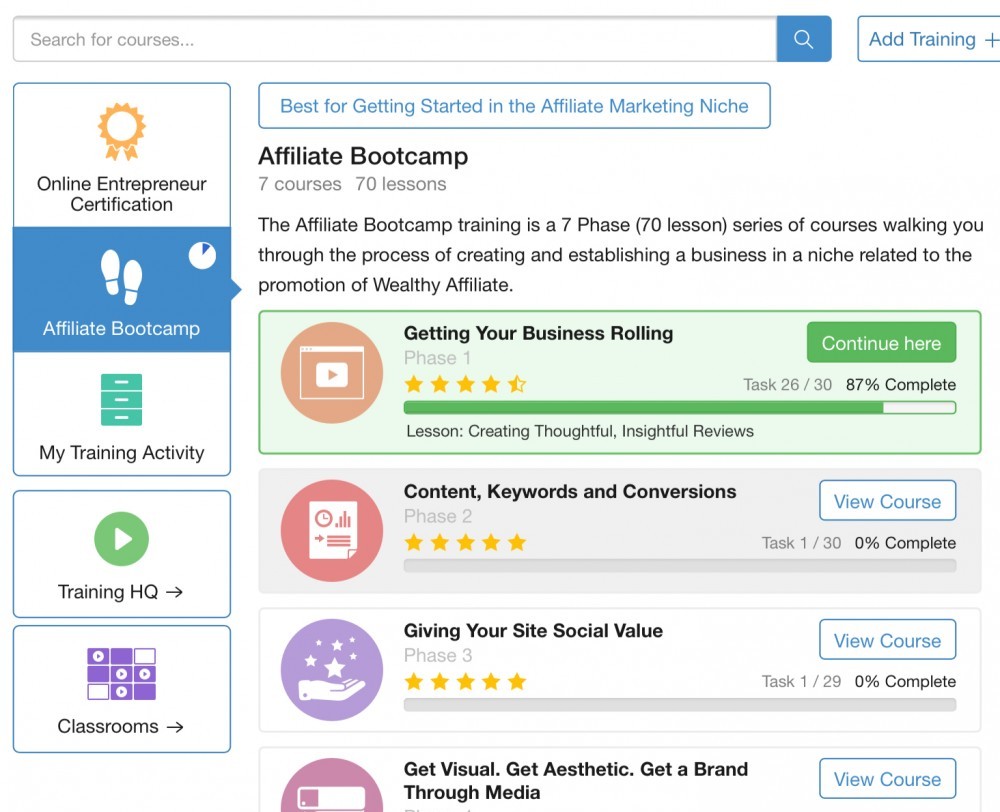The height and width of the screenshot is (812, 1000).
Task: Click the orange certification ribbon badge icon
Action: point(121,131)
